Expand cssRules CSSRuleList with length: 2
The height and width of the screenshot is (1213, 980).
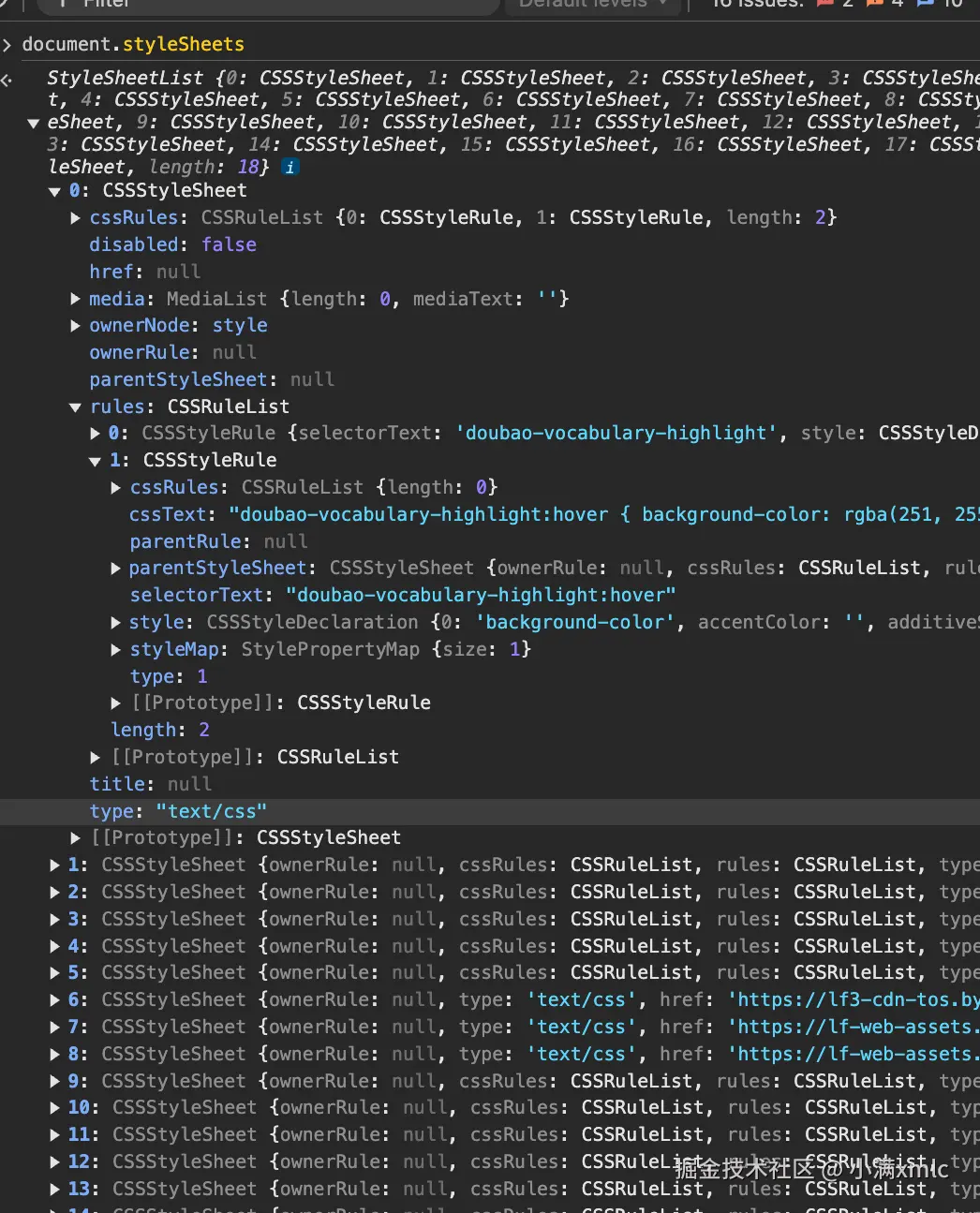[x=75, y=217]
